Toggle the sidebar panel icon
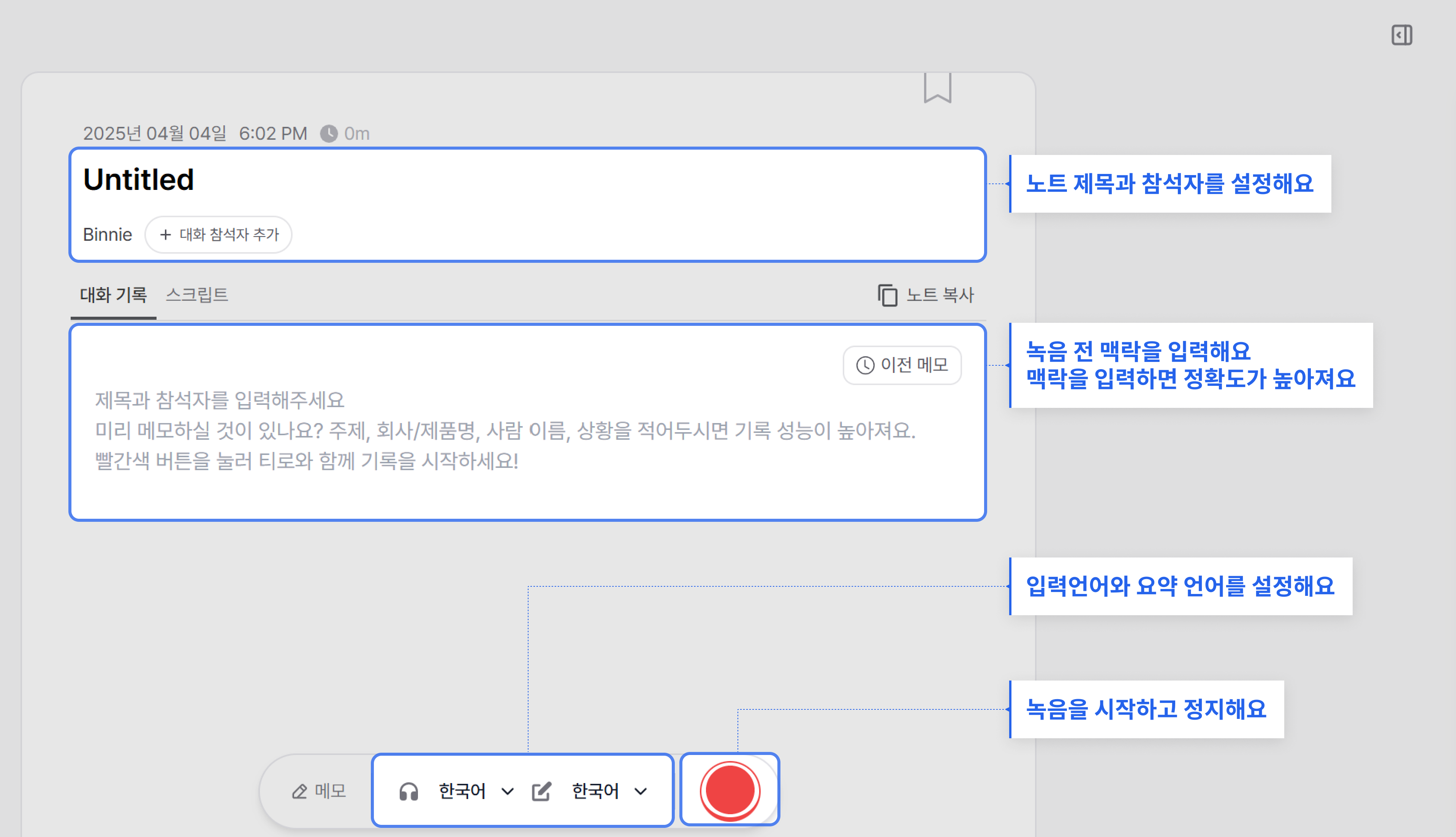This screenshot has width=1456, height=837. [1401, 35]
